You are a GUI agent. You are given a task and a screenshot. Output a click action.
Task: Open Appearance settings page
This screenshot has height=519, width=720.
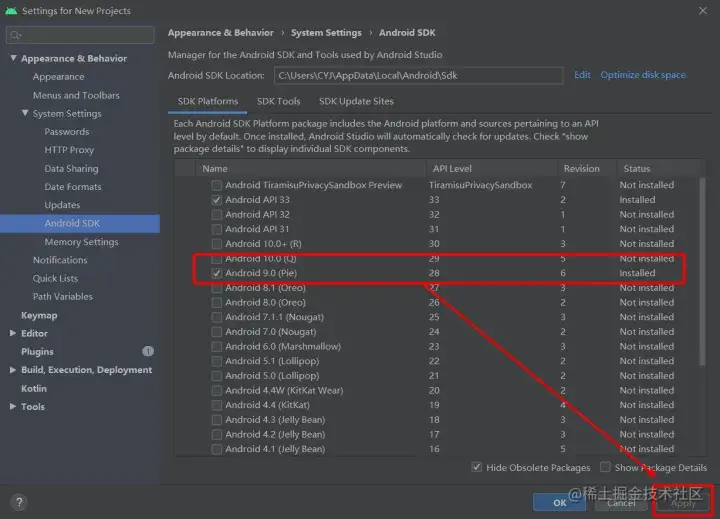[58, 77]
